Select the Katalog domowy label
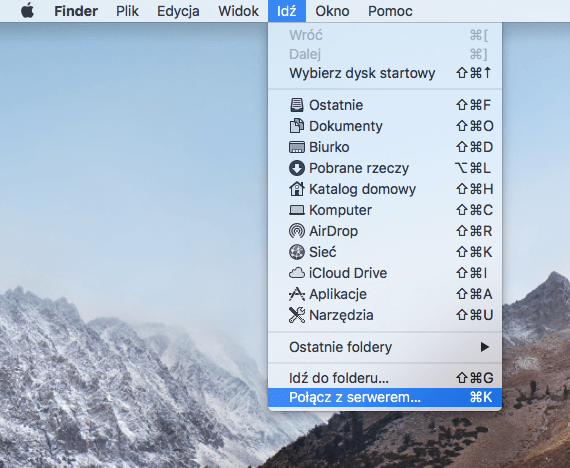The image size is (570, 468). (362, 189)
